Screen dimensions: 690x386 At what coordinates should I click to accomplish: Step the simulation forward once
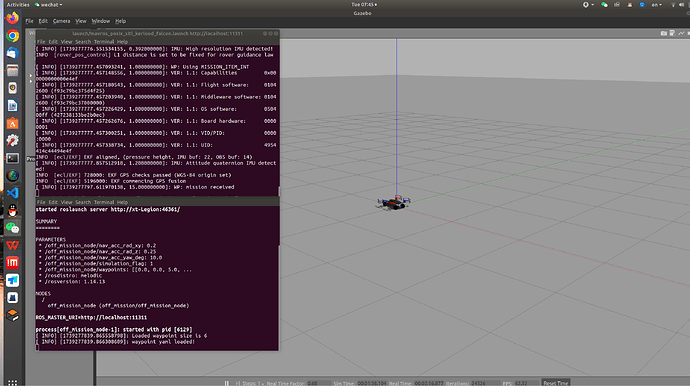click(x=238, y=383)
